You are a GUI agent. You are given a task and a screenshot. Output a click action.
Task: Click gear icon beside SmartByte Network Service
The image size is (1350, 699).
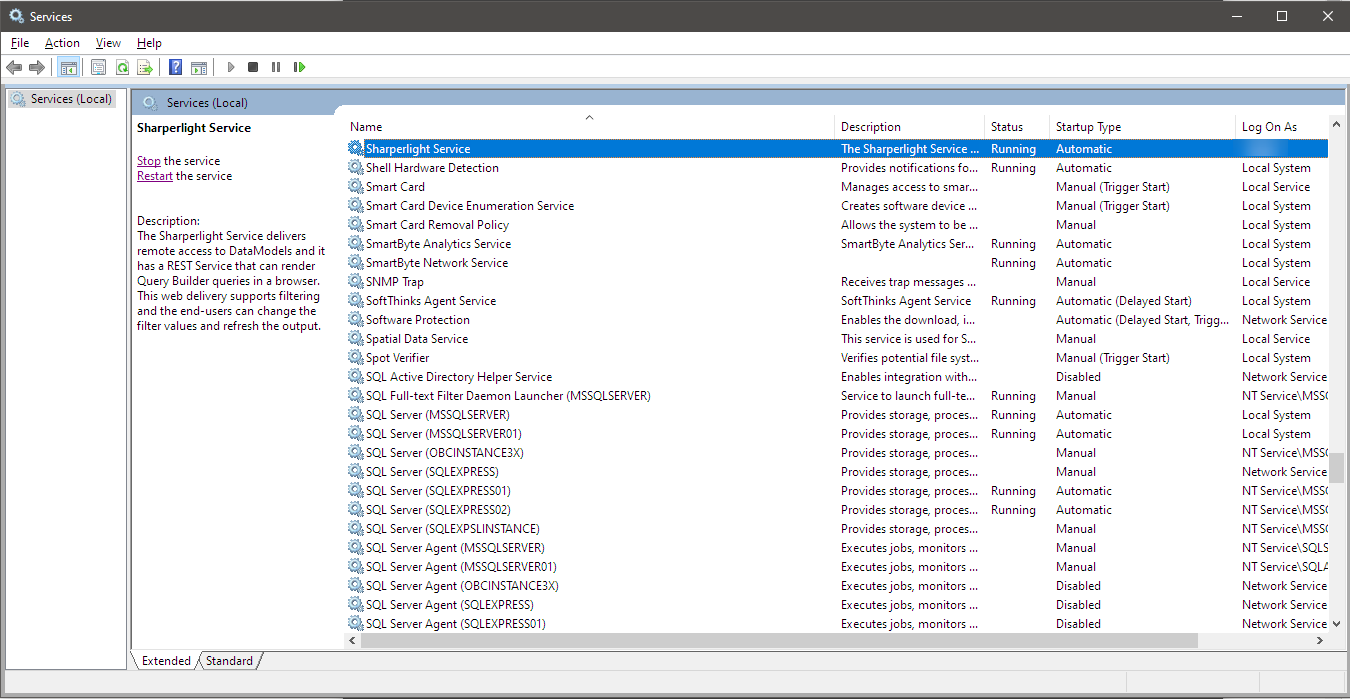tap(355, 262)
